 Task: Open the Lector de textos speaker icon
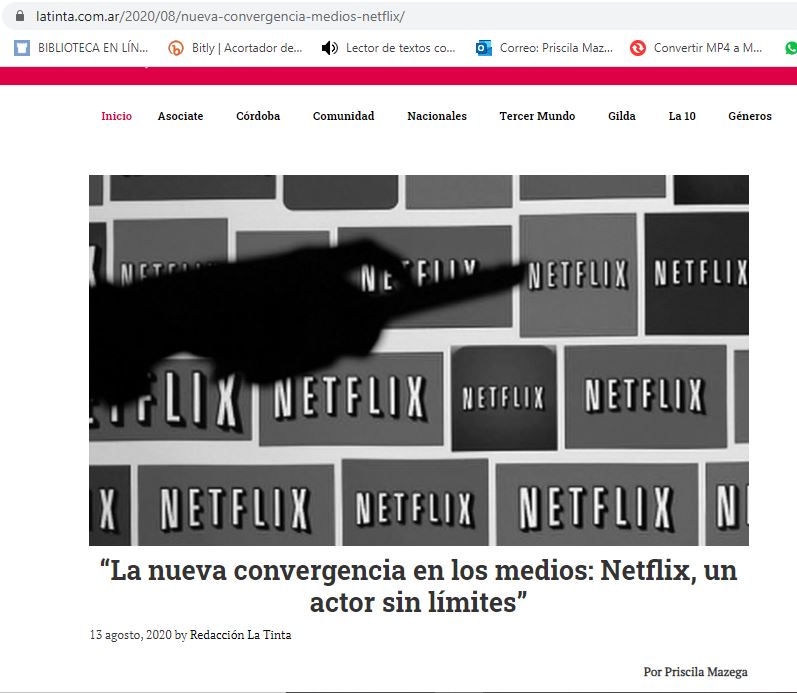click(x=329, y=48)
